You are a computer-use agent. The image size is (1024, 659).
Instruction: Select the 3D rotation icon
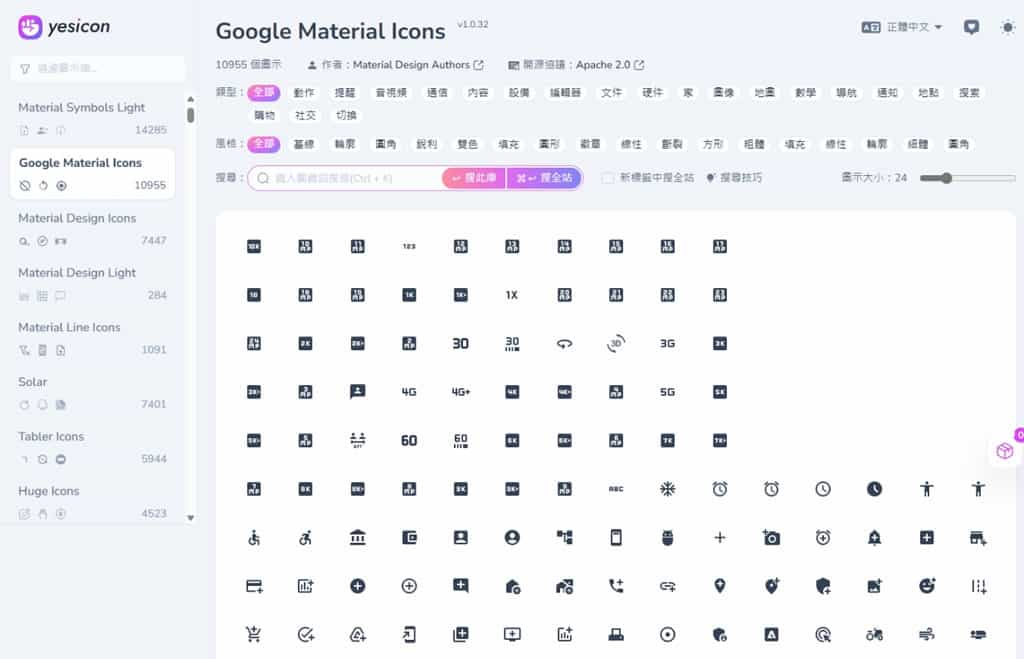coord(615,344)
